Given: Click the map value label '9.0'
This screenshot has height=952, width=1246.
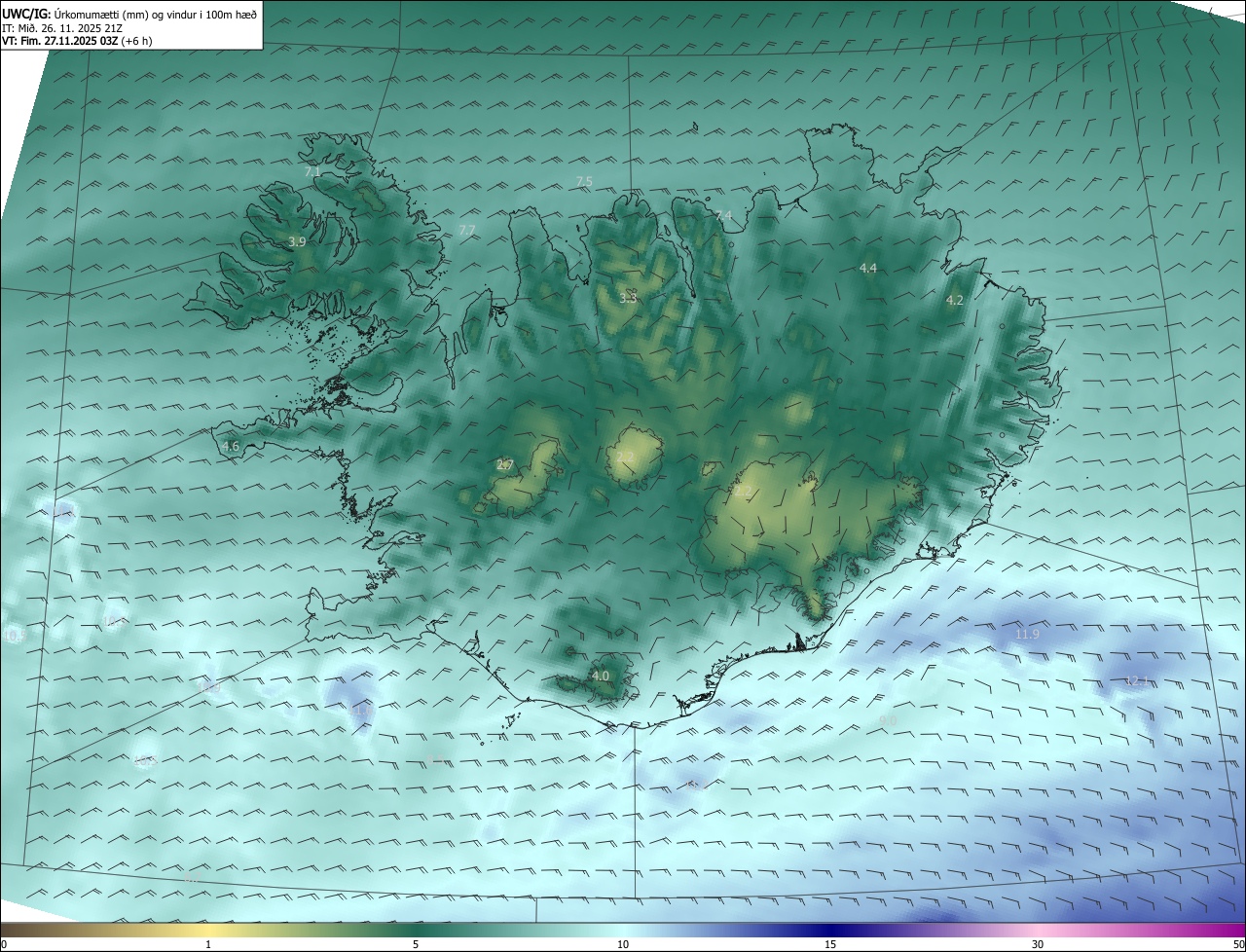Looking at the screenshot, I should coord(888,720).
